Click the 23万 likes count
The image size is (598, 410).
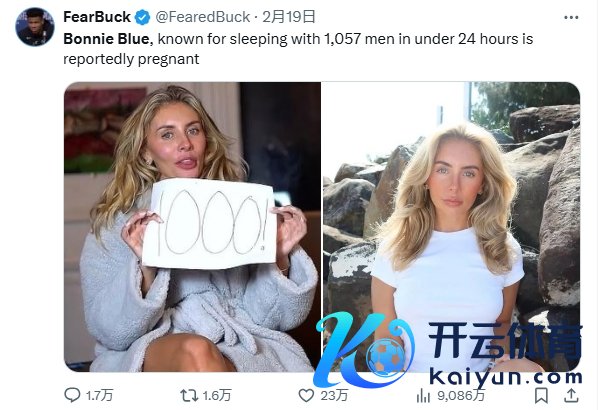[x=334, y=396]
